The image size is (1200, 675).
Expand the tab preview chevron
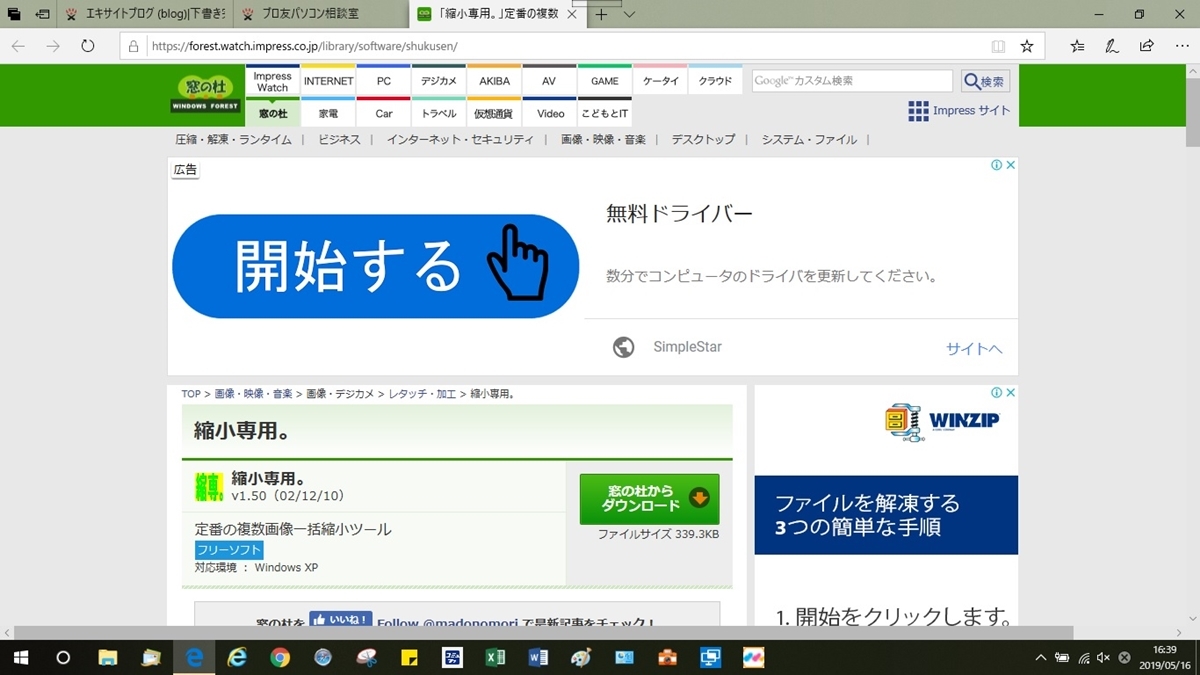click(629, 15)
